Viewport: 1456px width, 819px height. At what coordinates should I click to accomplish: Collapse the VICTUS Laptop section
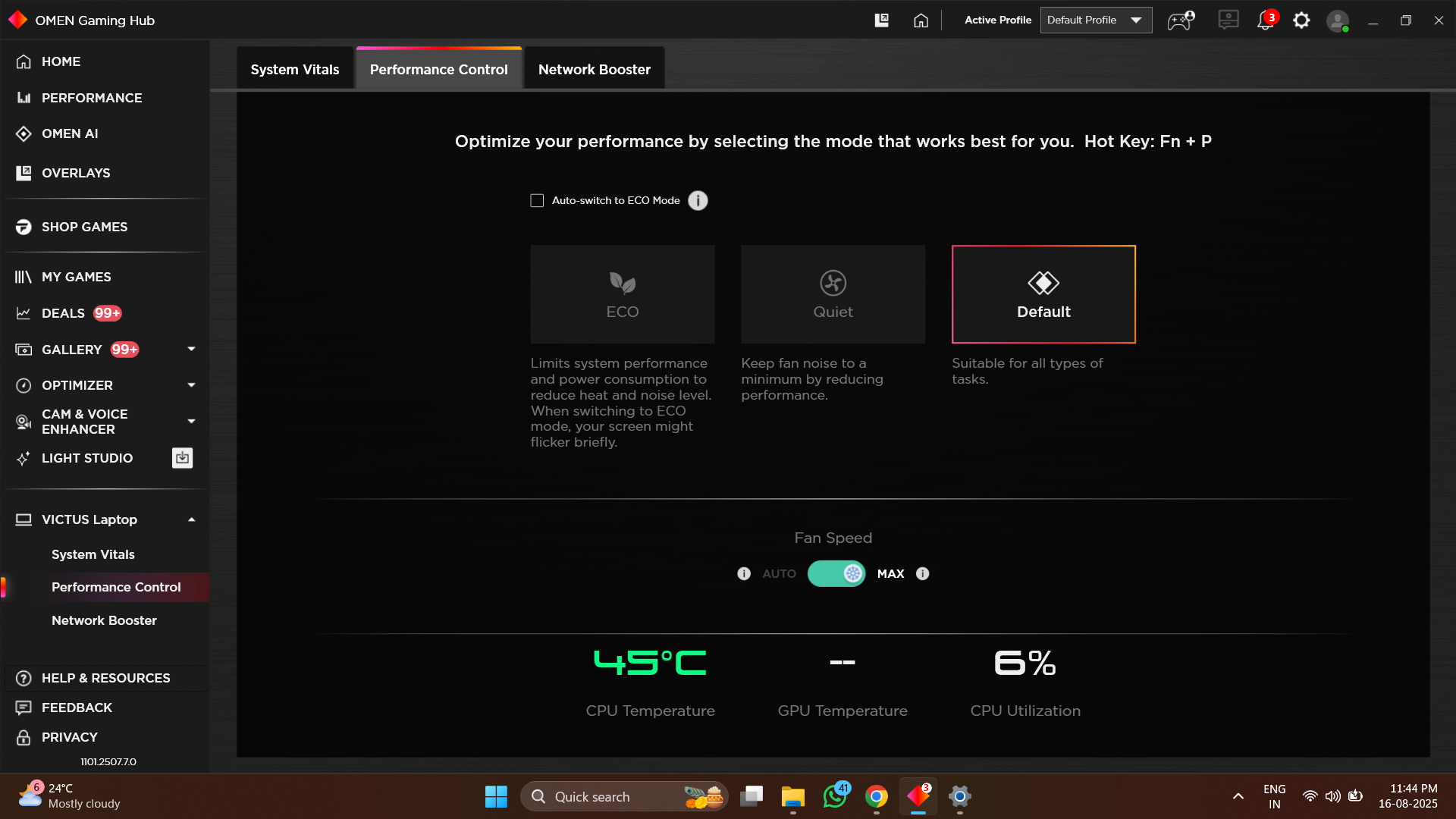[191, 519]
